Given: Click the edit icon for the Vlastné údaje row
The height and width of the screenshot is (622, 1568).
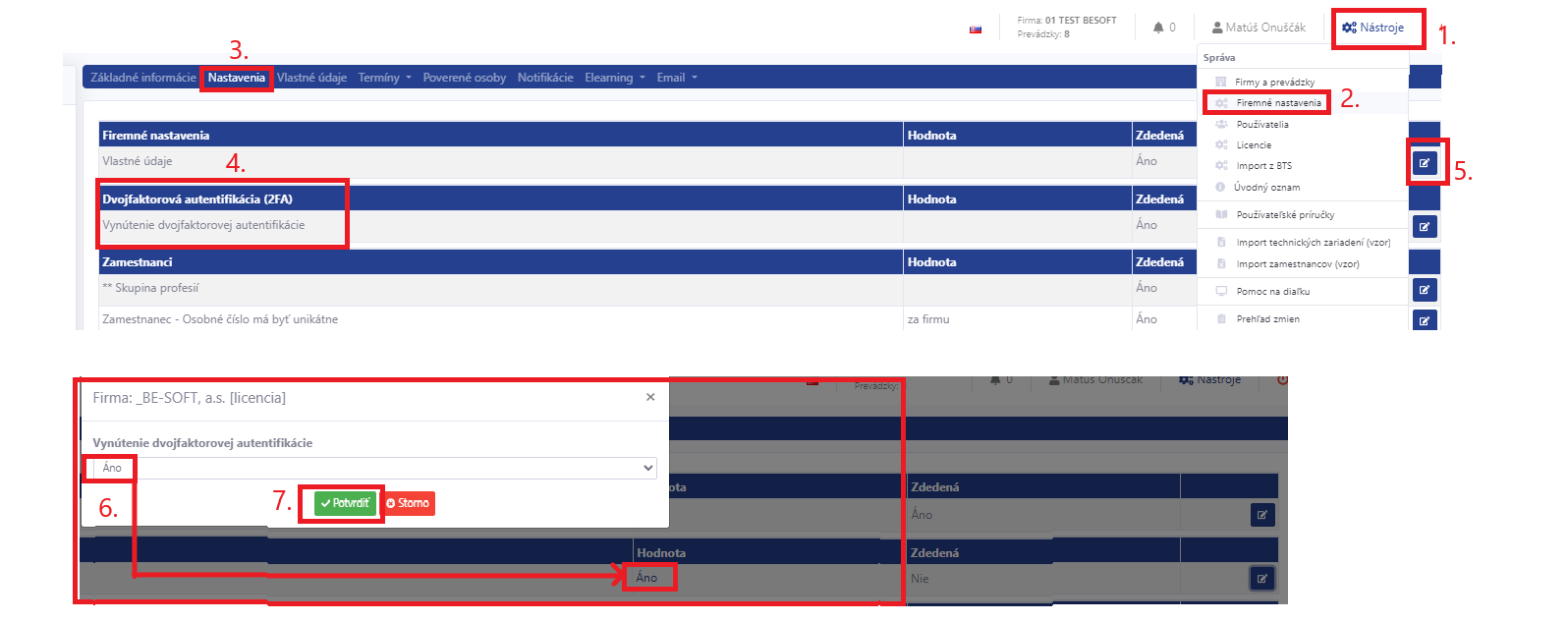Looking at the screenshot, I should tap(1425, 163).
